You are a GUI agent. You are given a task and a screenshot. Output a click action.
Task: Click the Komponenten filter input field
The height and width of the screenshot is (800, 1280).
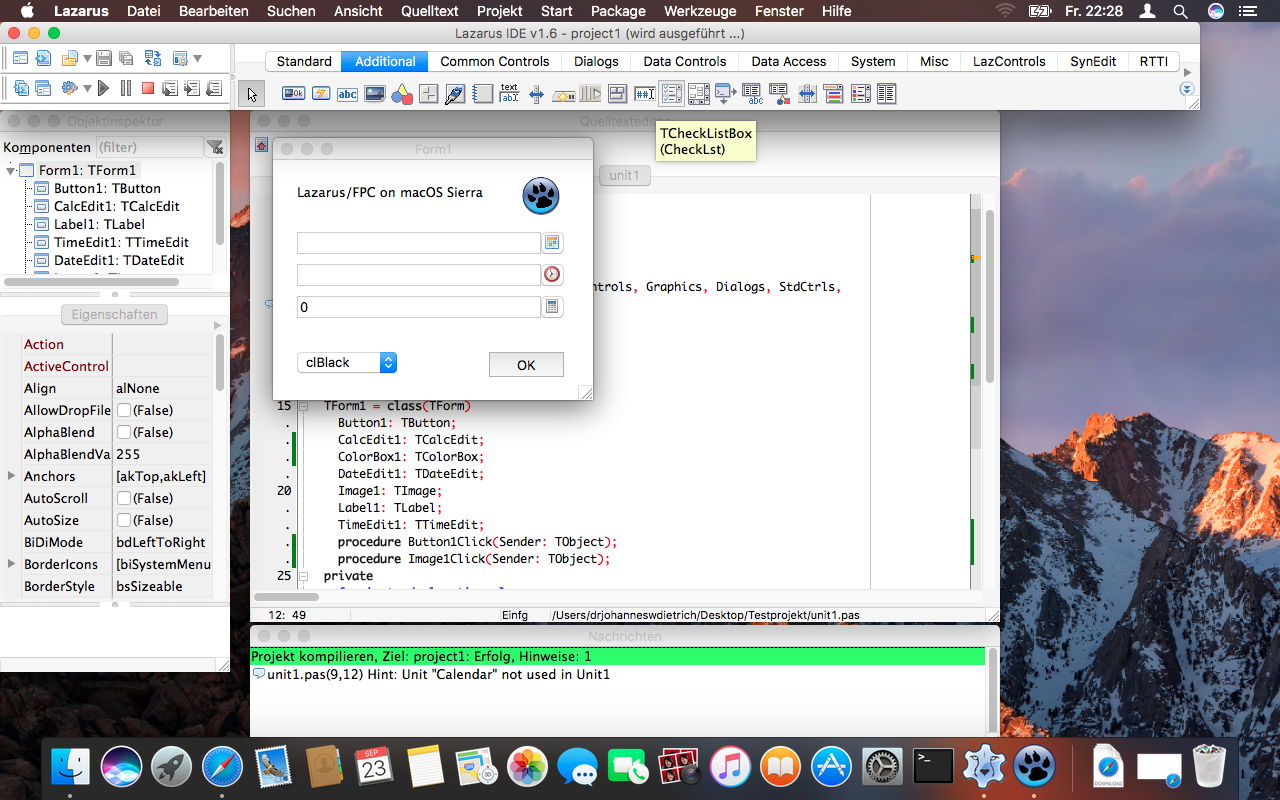click(149, 147)
